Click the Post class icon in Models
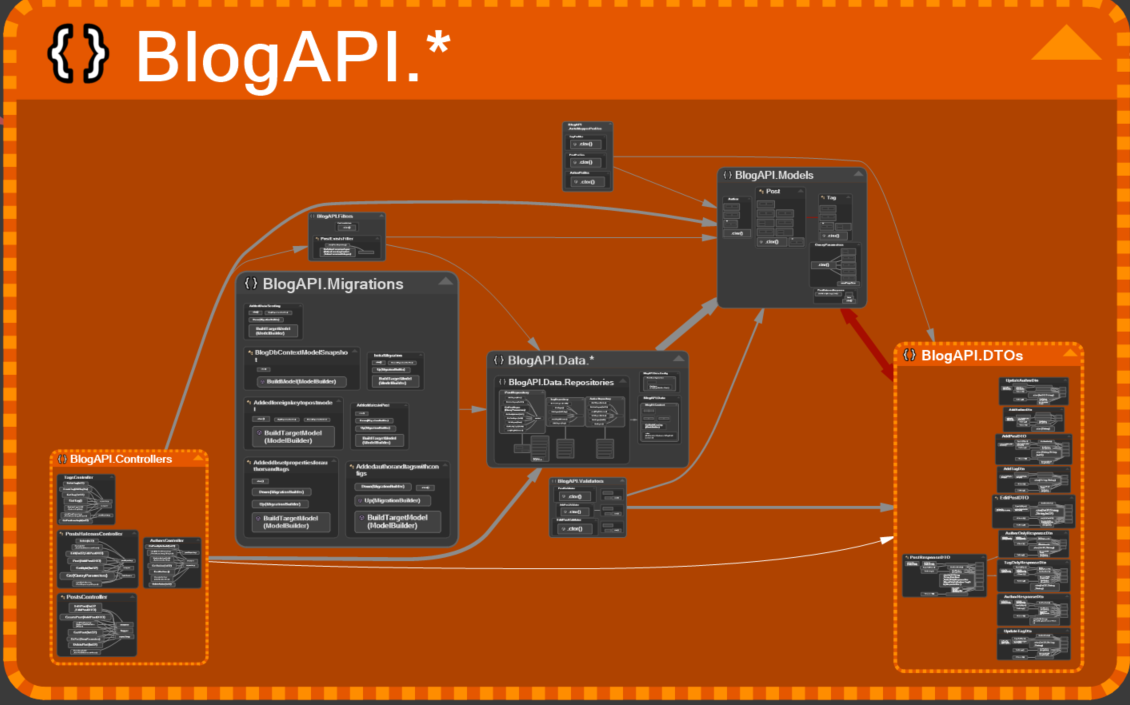The height and width of the screenshot is (705, 1130). [760, 190]
